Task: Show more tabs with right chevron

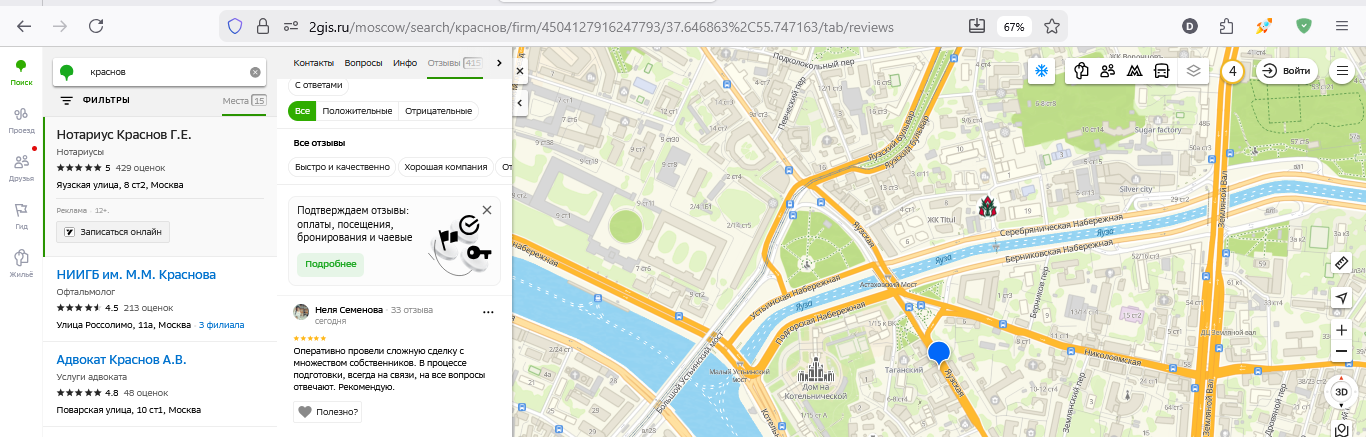Action: [x=499, y=63]
